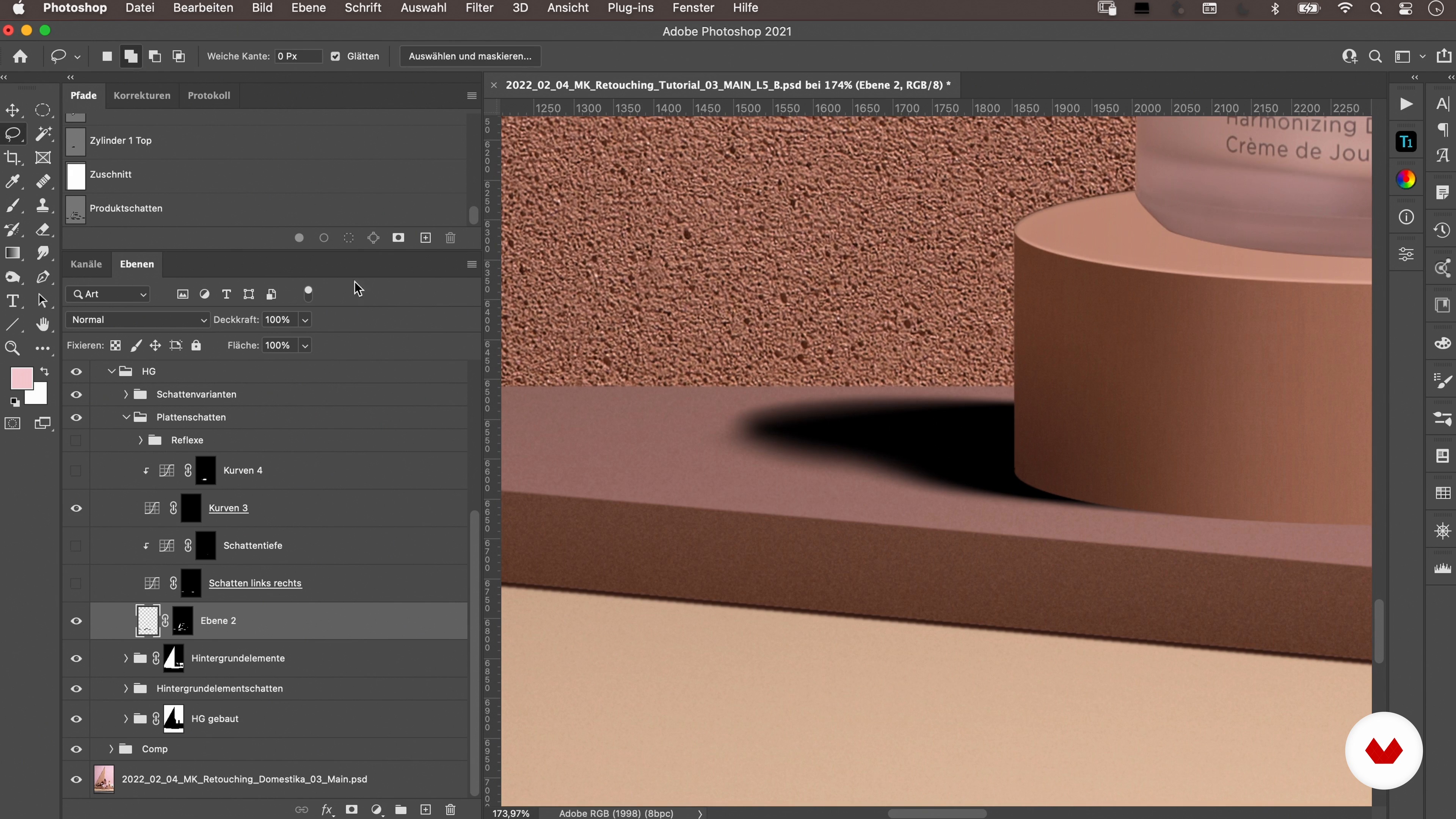Select the Produktschatten path

coord(266,209)
